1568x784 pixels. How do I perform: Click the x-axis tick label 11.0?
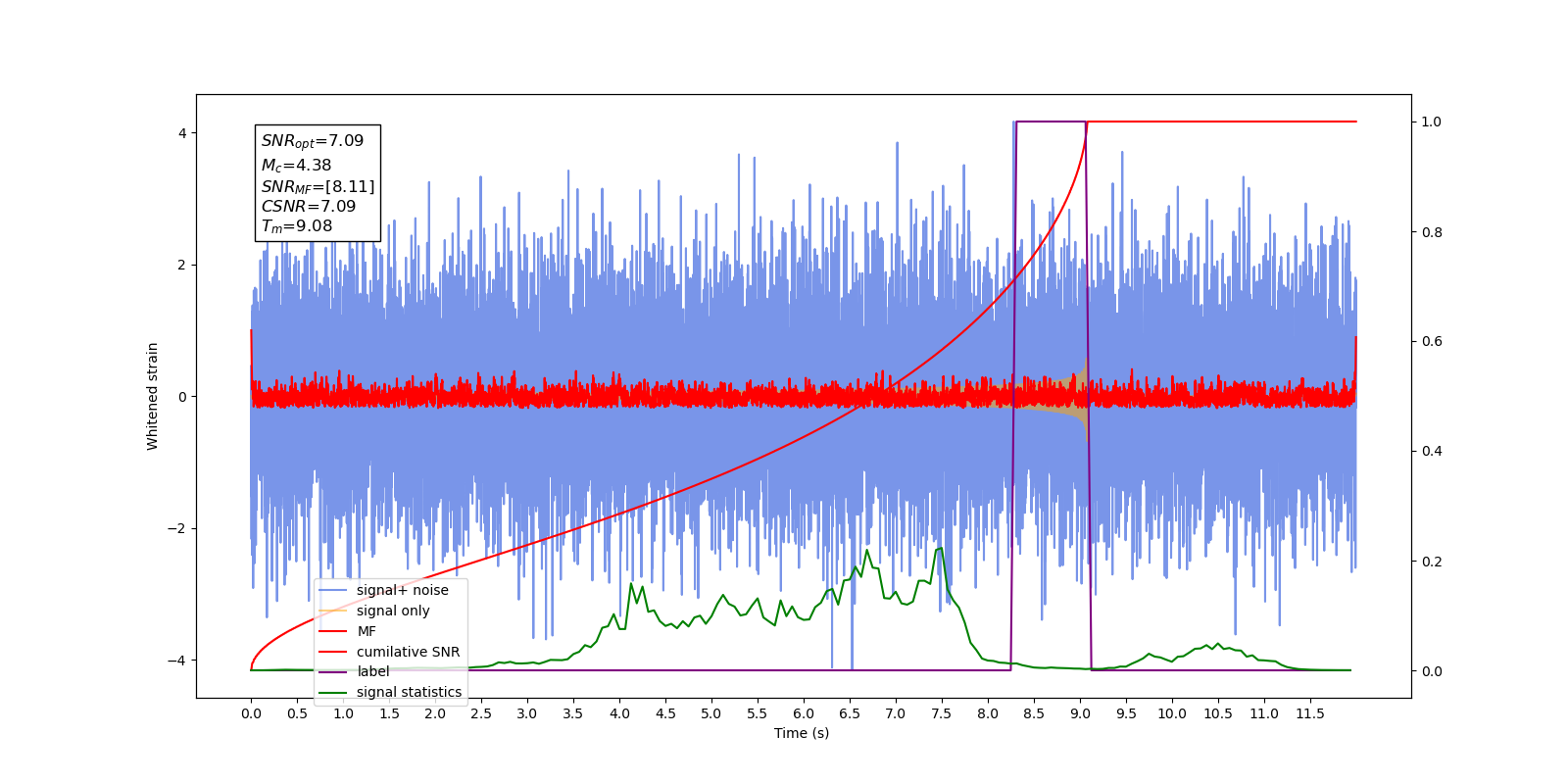[1264, 713]
